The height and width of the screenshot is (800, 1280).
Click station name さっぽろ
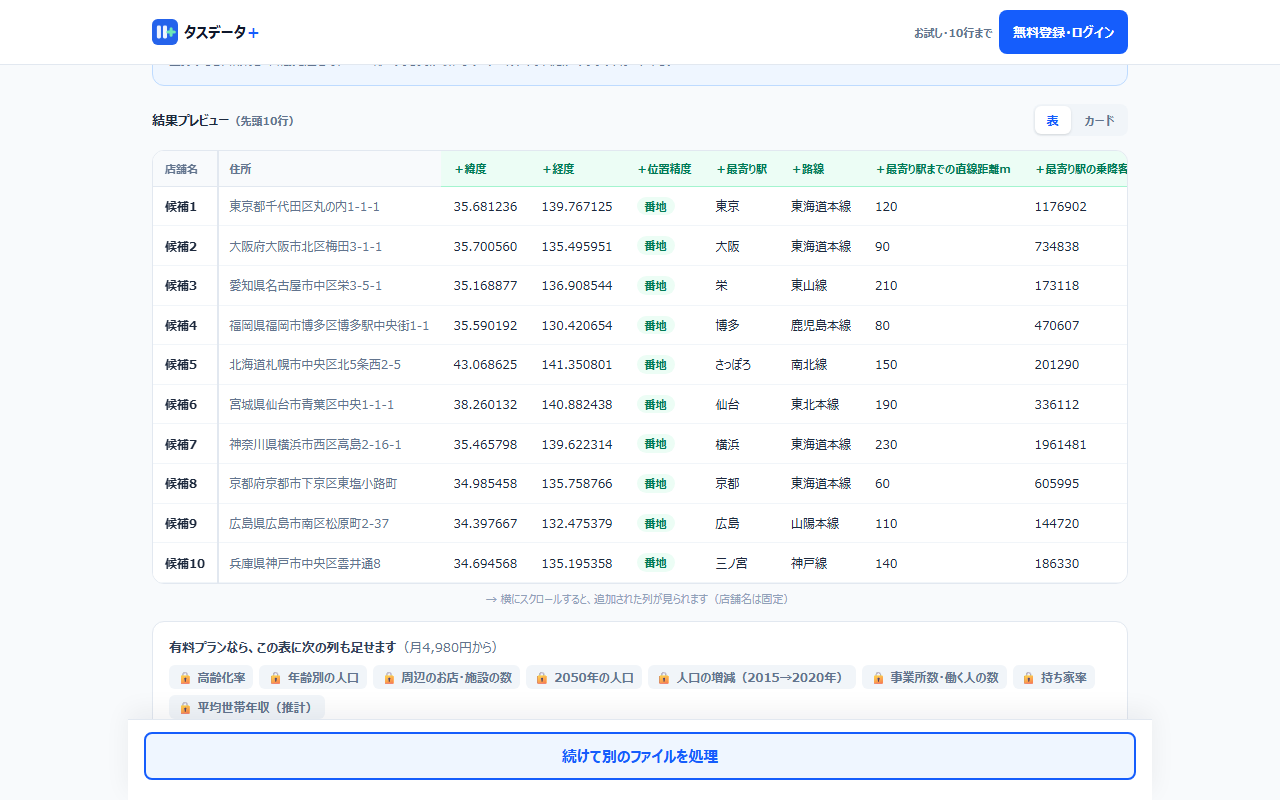733,365
